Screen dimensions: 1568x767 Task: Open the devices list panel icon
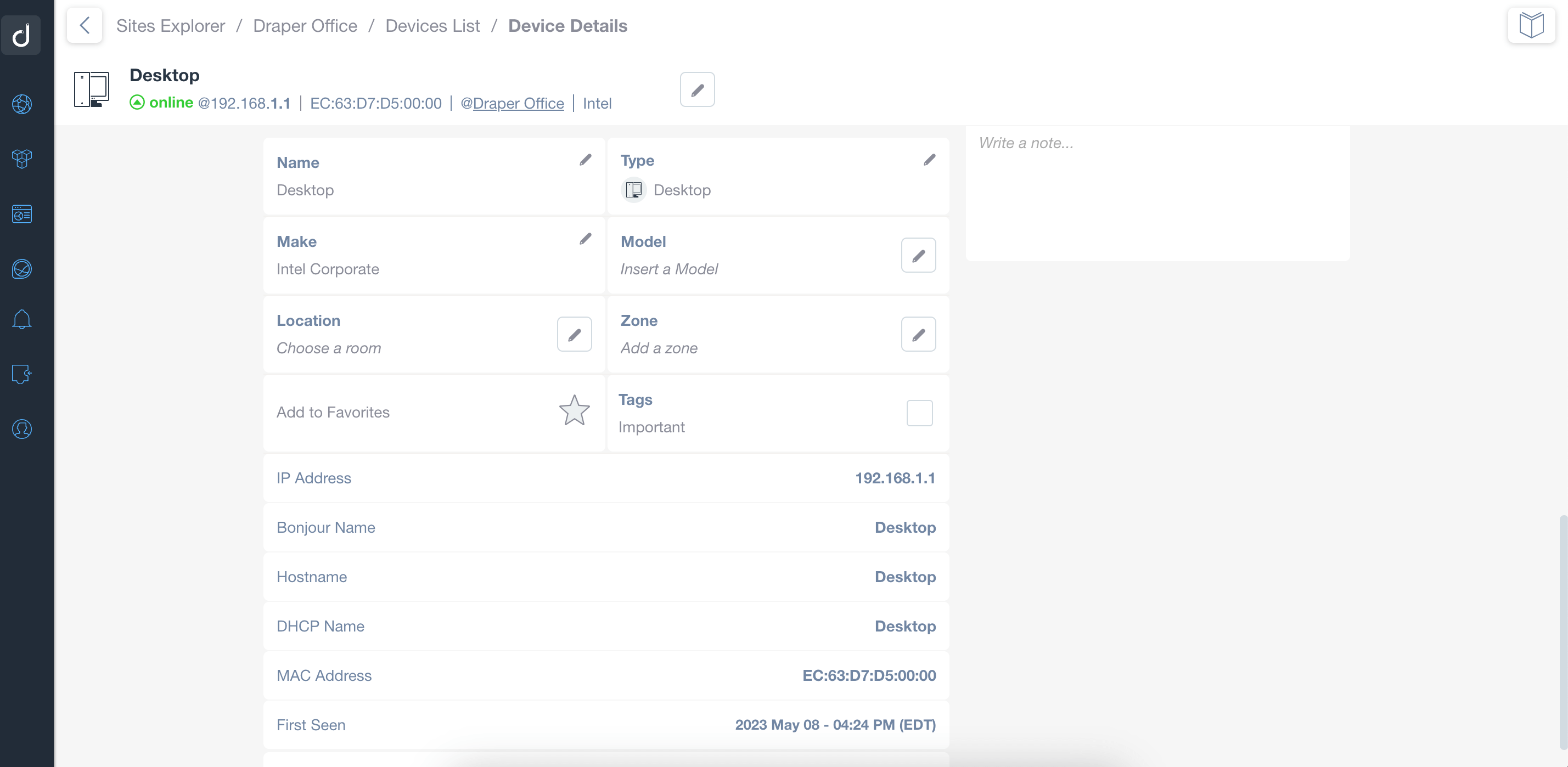pos(21,213)
